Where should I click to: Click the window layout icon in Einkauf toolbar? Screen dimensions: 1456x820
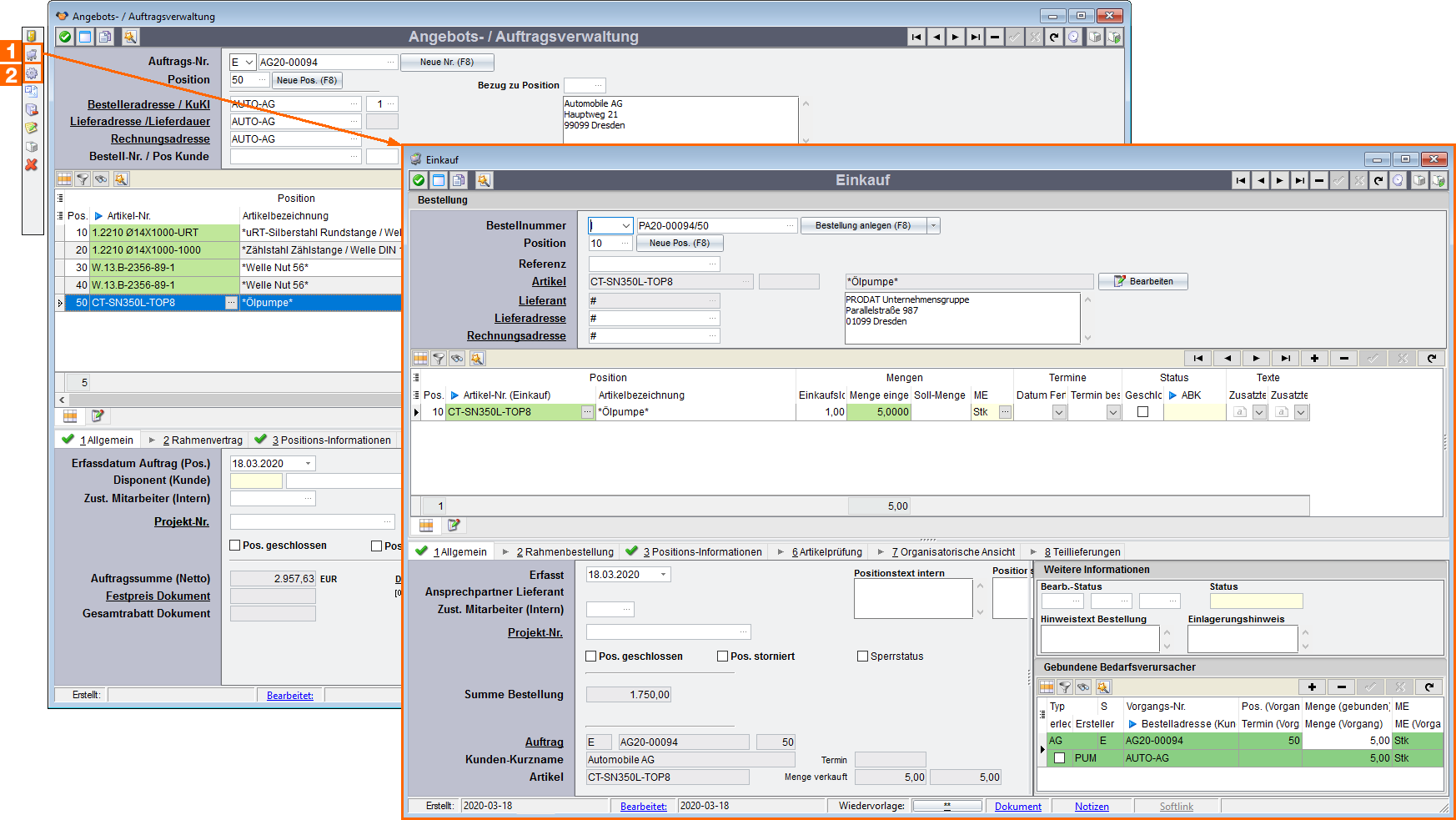(x=439, y=180)
